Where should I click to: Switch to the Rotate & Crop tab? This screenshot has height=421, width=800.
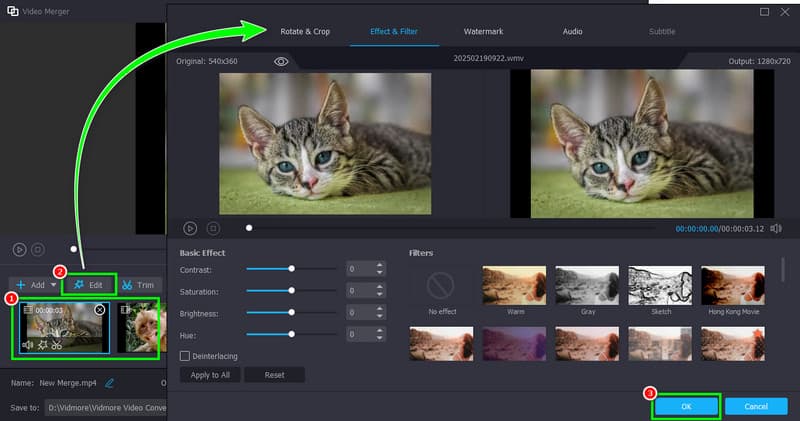(305, 32)
